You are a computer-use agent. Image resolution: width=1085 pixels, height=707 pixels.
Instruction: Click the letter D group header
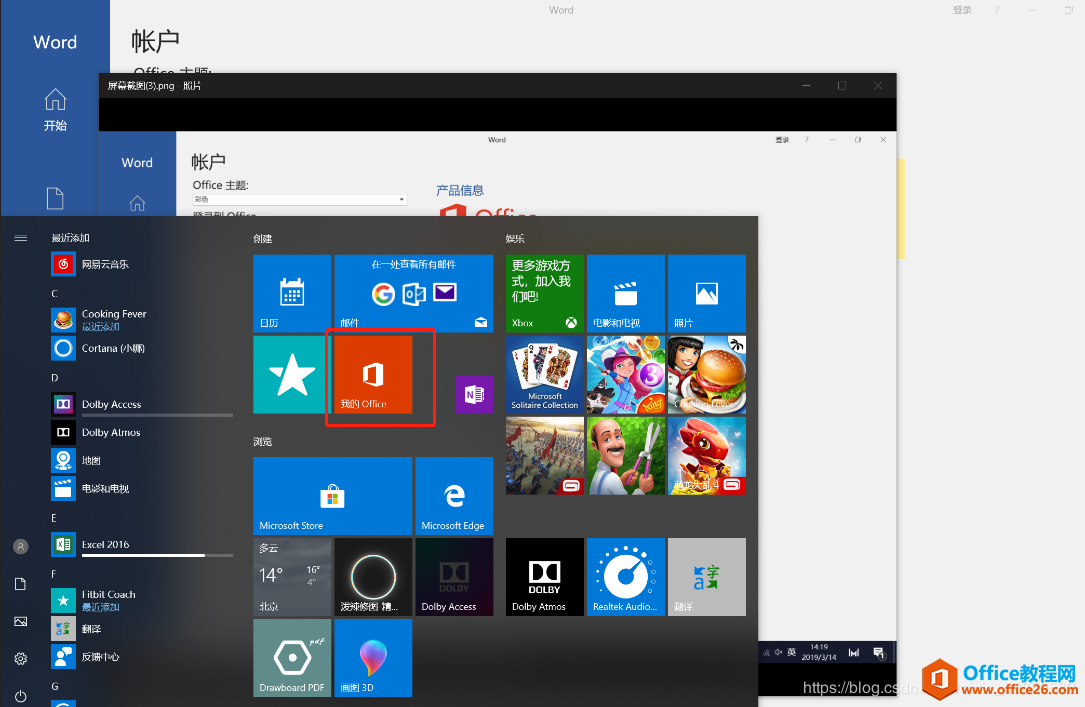point(55,377)
